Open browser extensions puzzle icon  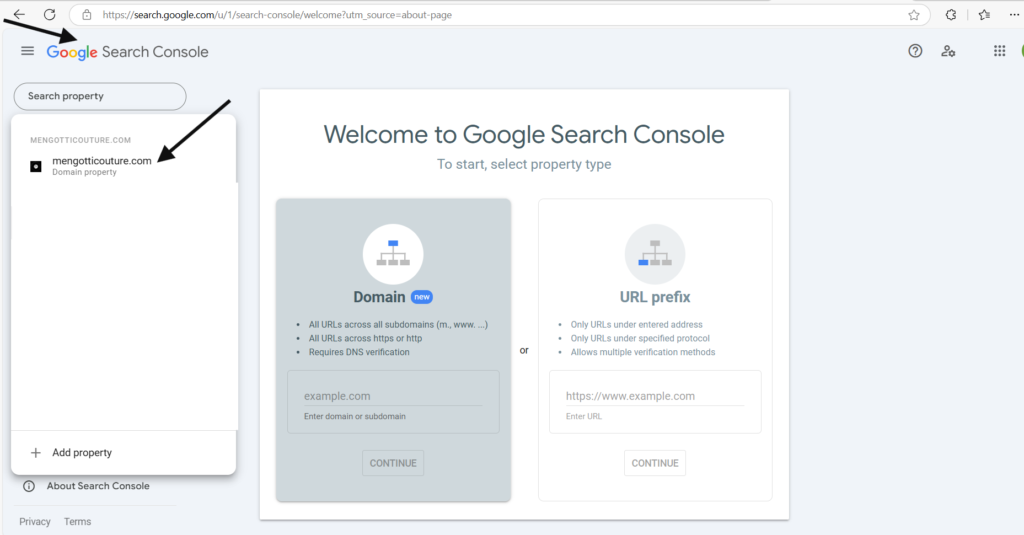pyautogui.click(x=951, y=14)
